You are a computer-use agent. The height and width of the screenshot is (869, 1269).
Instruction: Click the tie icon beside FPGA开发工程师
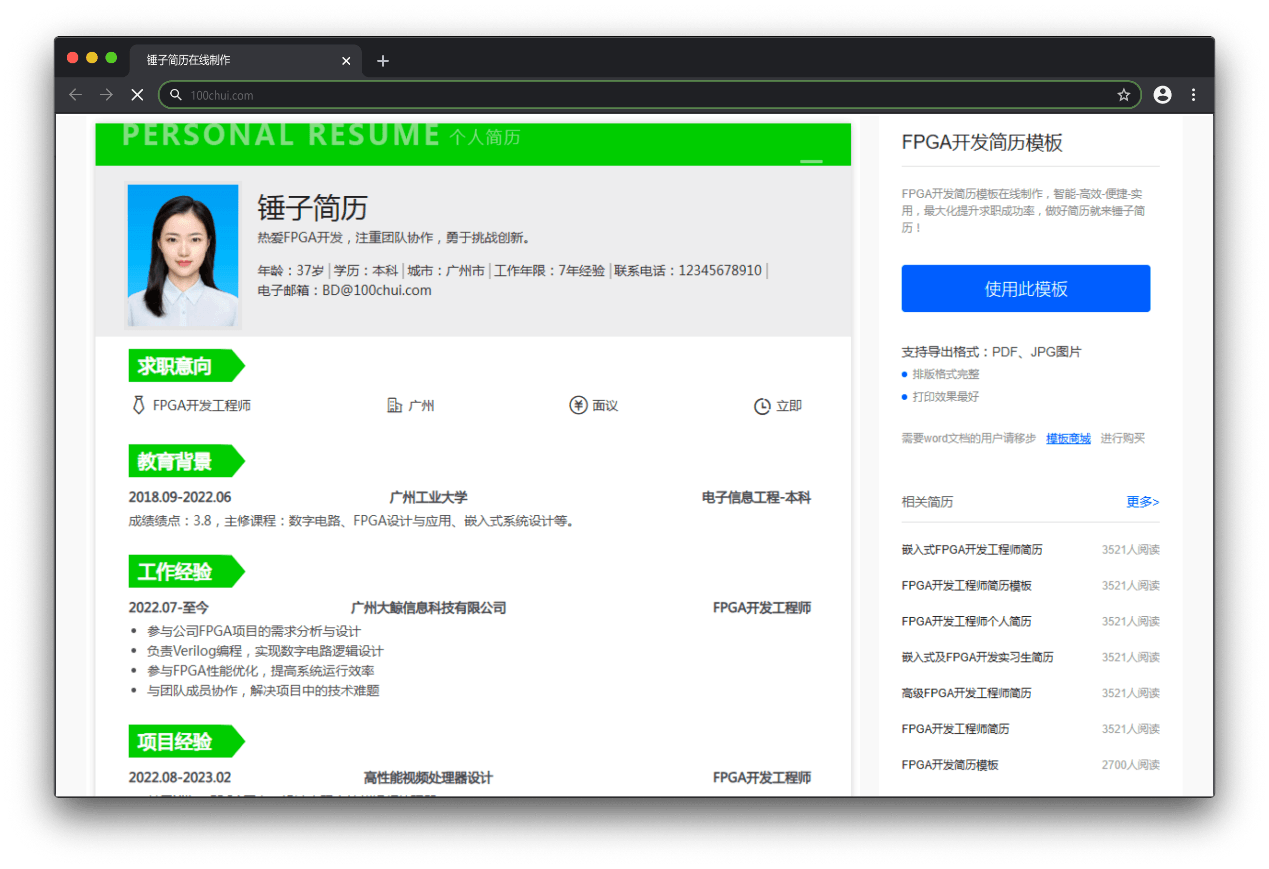[x=137, y=406]
